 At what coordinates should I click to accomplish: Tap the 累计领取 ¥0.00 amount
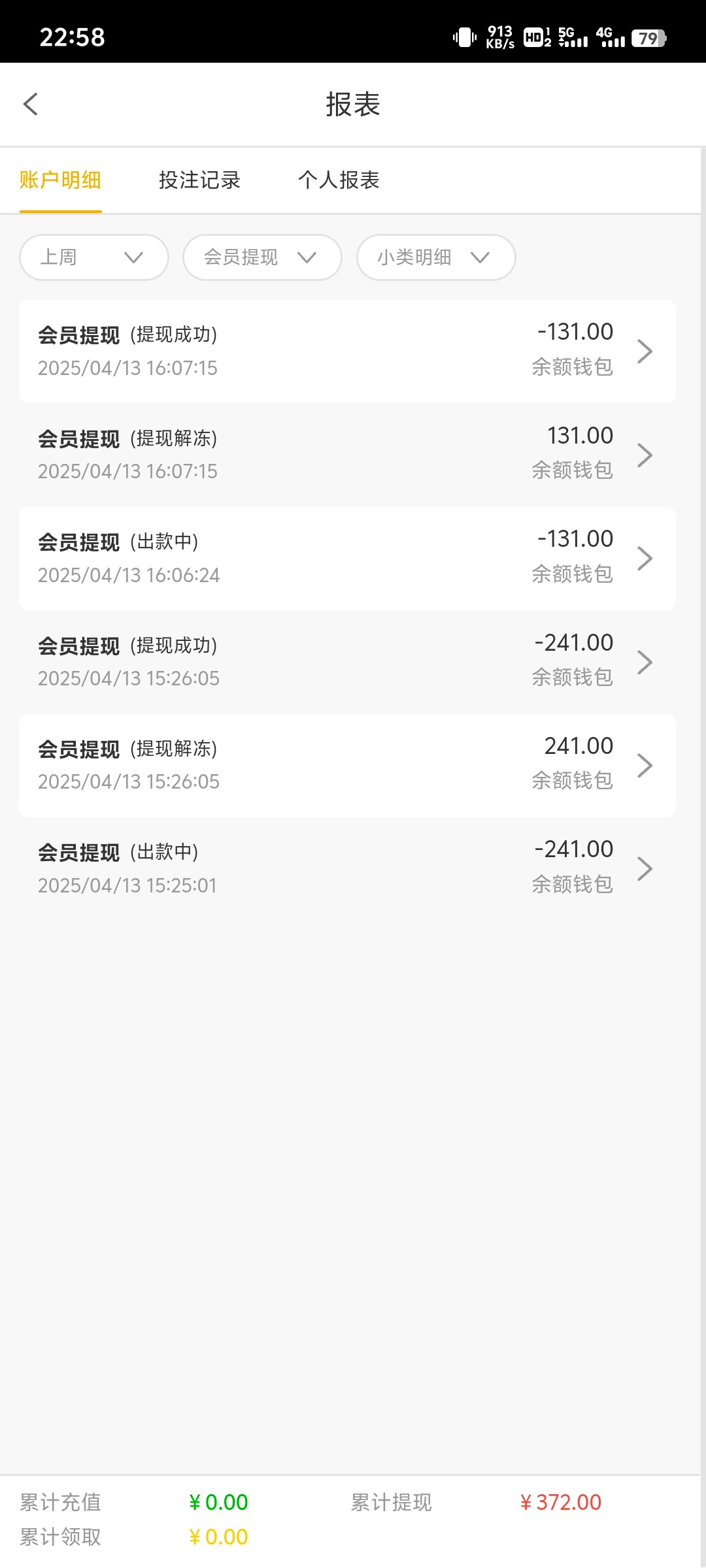218,1537
